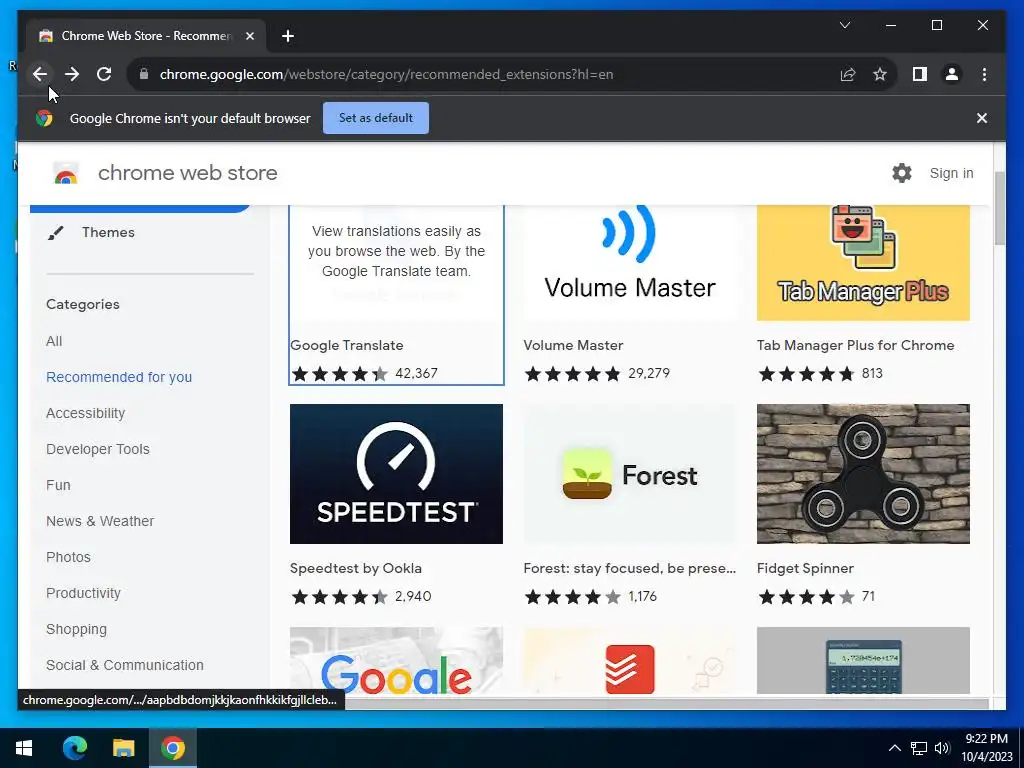Click the Speedtest by Ookla title
The height and width of the screenshot is (768, 1024).
click(356, 569)
